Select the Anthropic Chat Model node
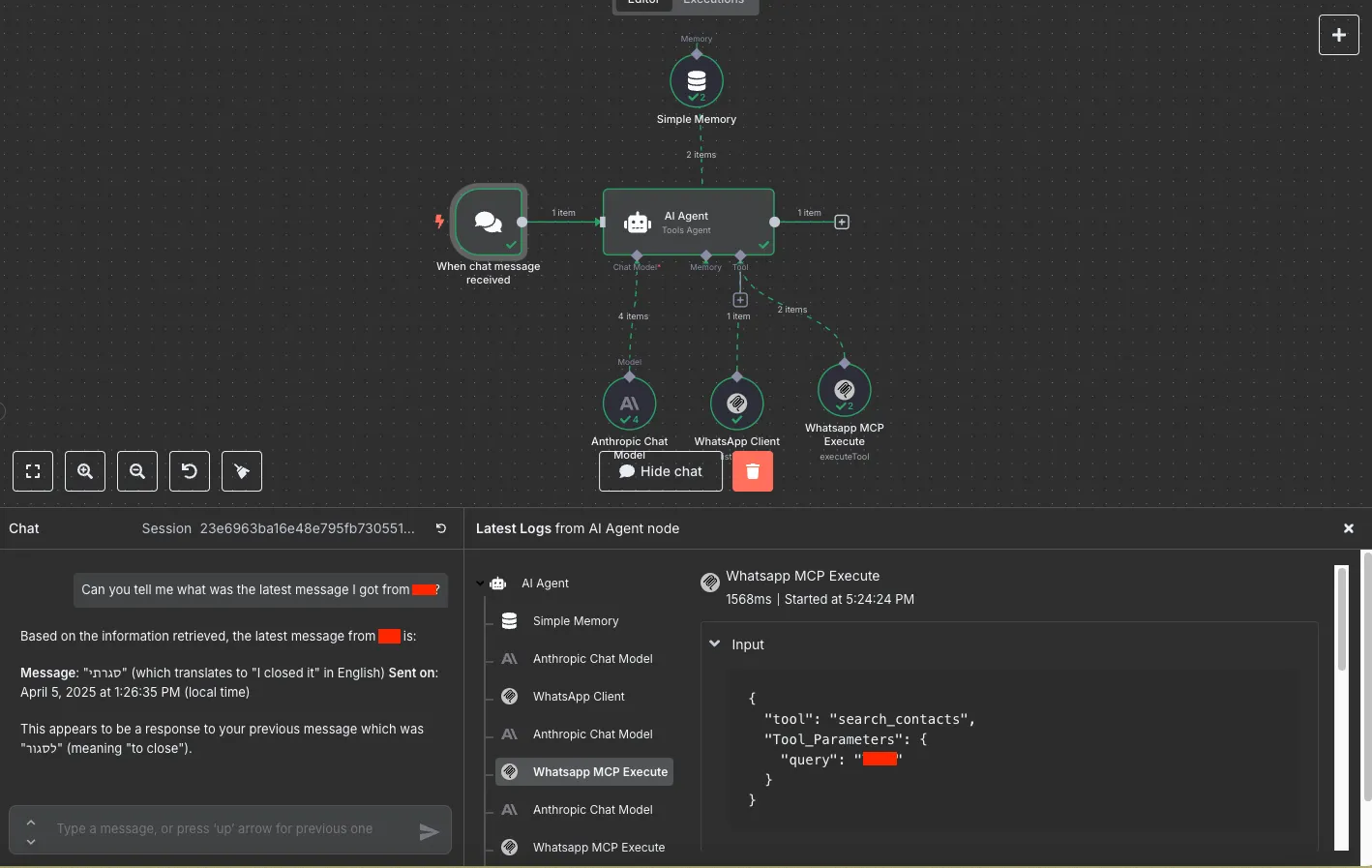 coord(630,404)
